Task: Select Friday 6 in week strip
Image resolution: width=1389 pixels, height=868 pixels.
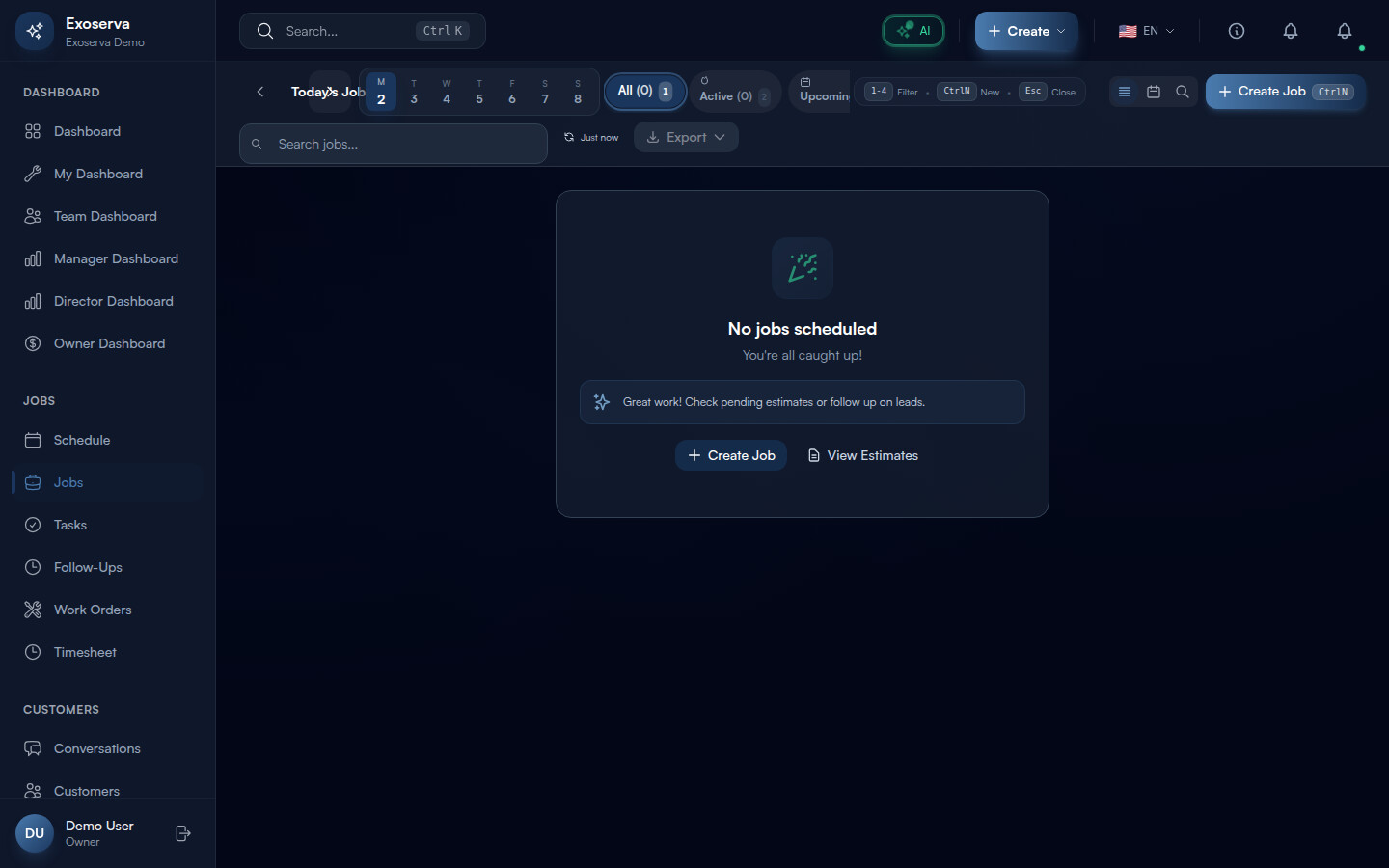Action: (512, 92)
